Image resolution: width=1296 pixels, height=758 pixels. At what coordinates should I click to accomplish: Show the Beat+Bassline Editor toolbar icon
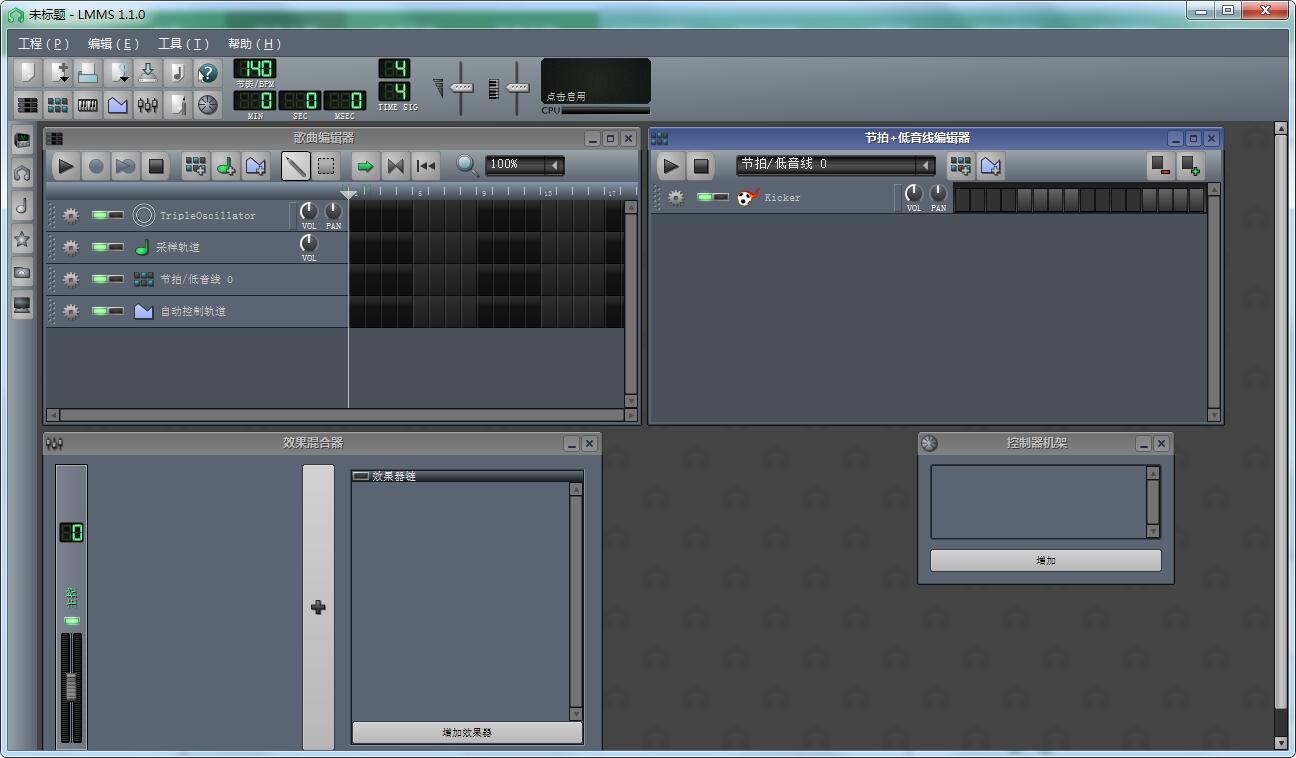pos(58,104)
